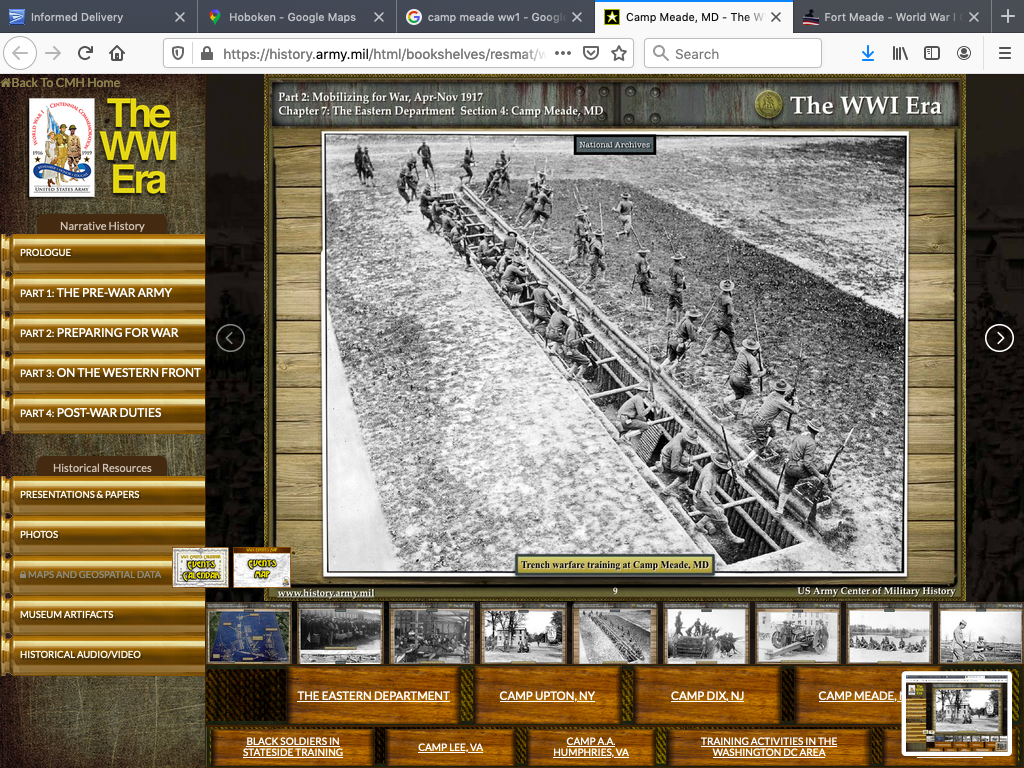Screen dimensions: 1024x768
Task: Expand Part 2: Preparing for War
Action: [x=100, y=333]
